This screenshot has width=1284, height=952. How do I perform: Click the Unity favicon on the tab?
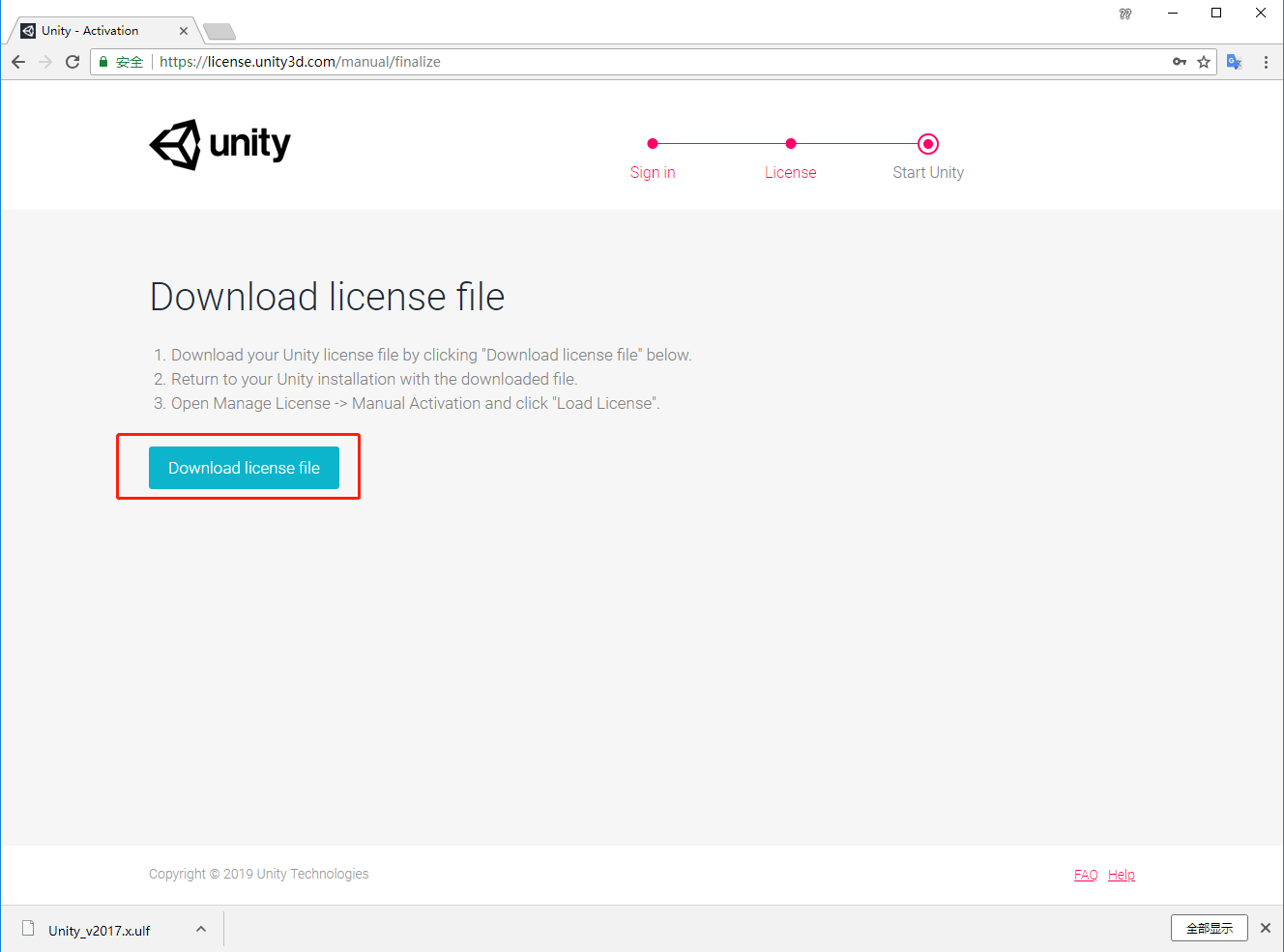click(x=27, y=30)
